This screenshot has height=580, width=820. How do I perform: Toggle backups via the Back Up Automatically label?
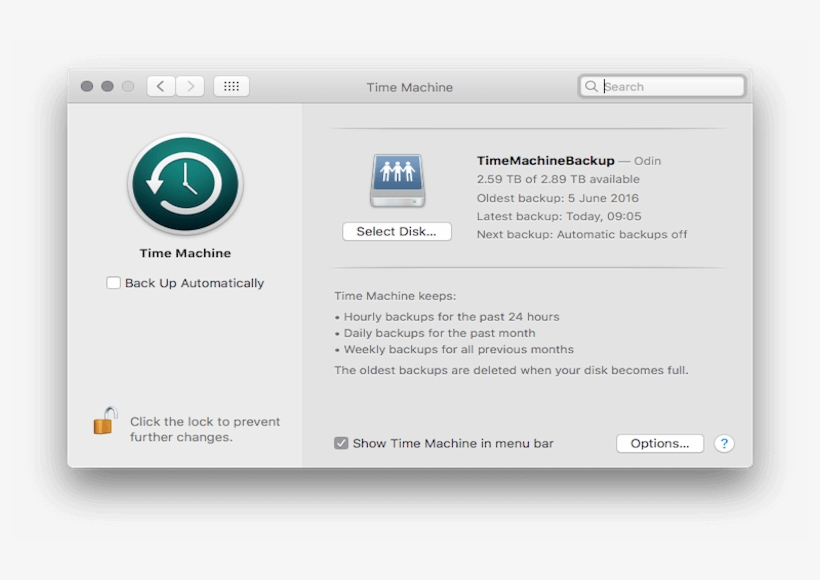195,283
